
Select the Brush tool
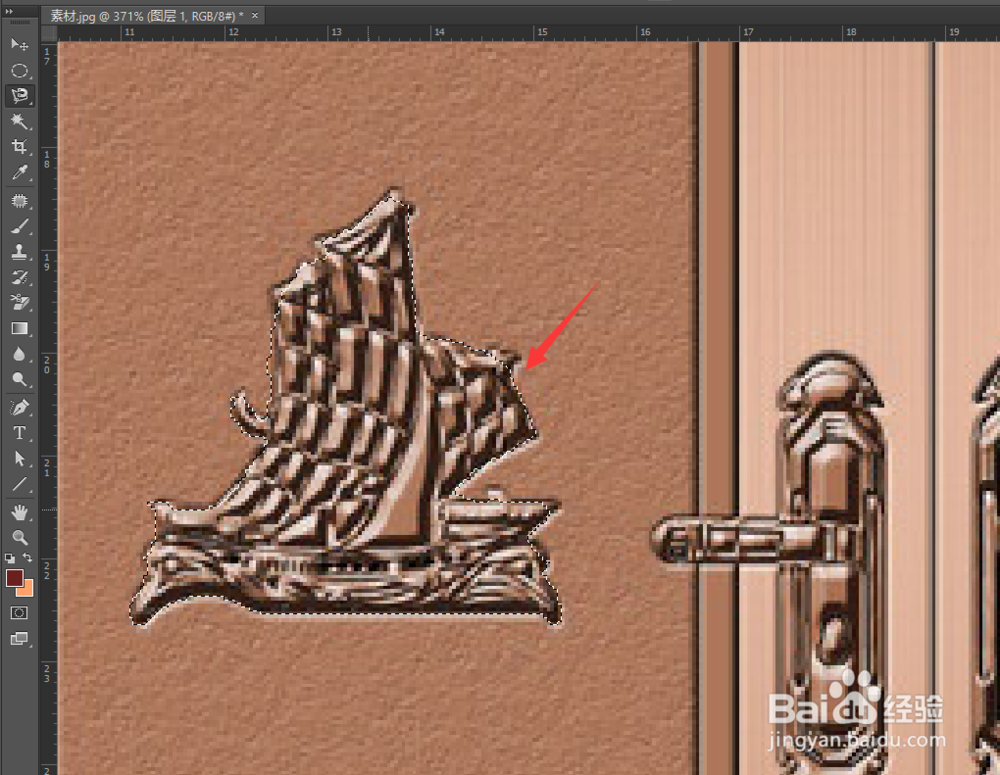[x=19, y=226]
